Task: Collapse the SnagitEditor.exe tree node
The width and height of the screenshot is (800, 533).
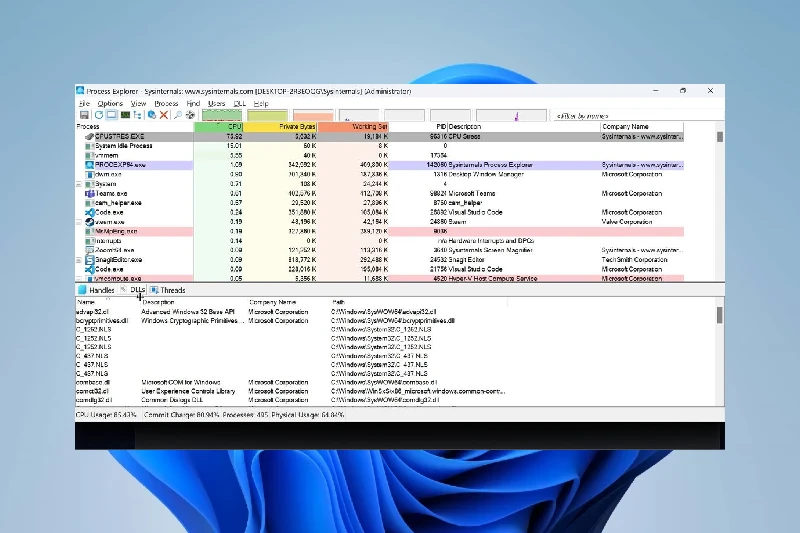Action: (x=79, y=260)
